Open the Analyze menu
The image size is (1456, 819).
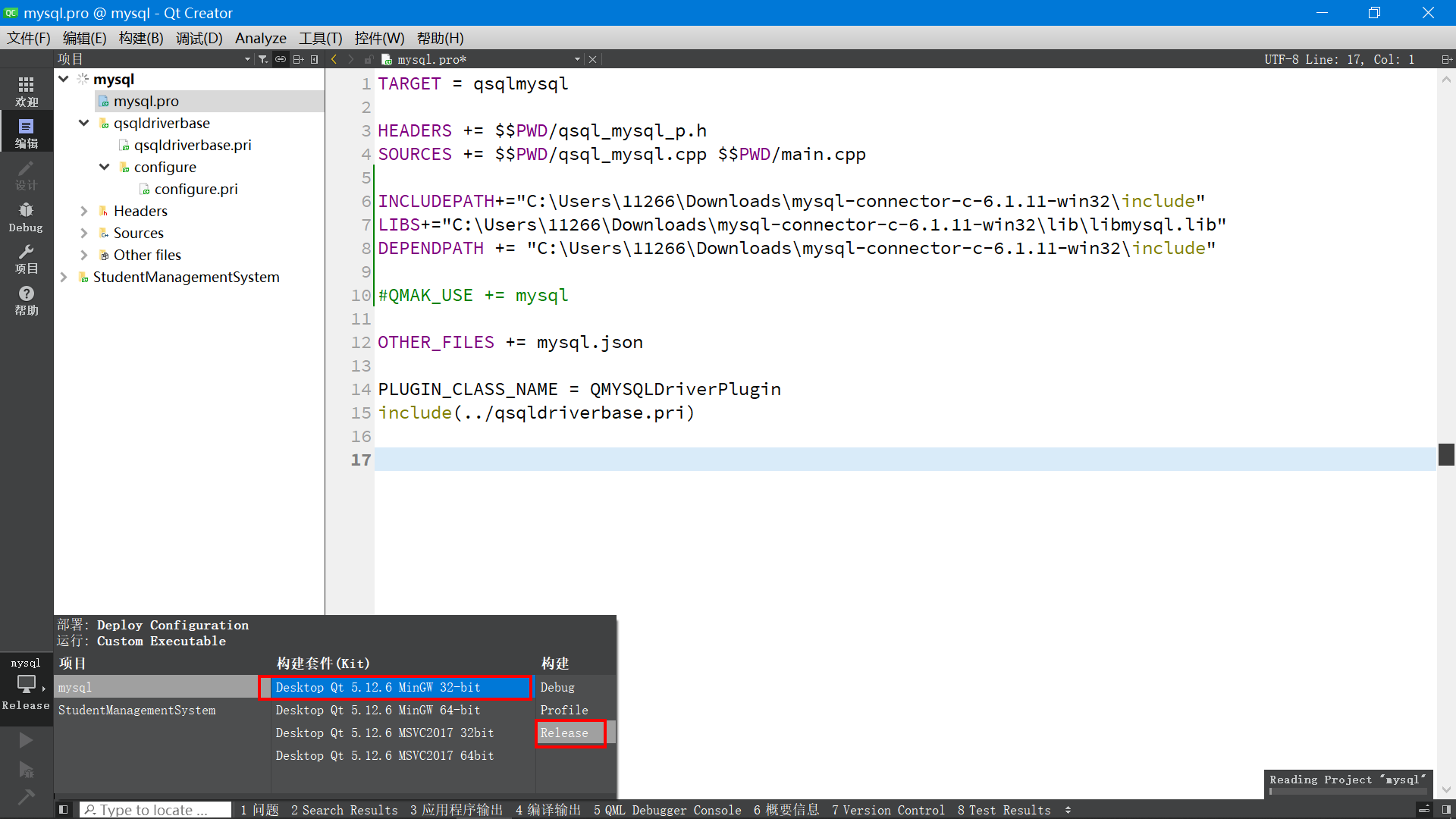pyautogui.click(x=260, y=38)
